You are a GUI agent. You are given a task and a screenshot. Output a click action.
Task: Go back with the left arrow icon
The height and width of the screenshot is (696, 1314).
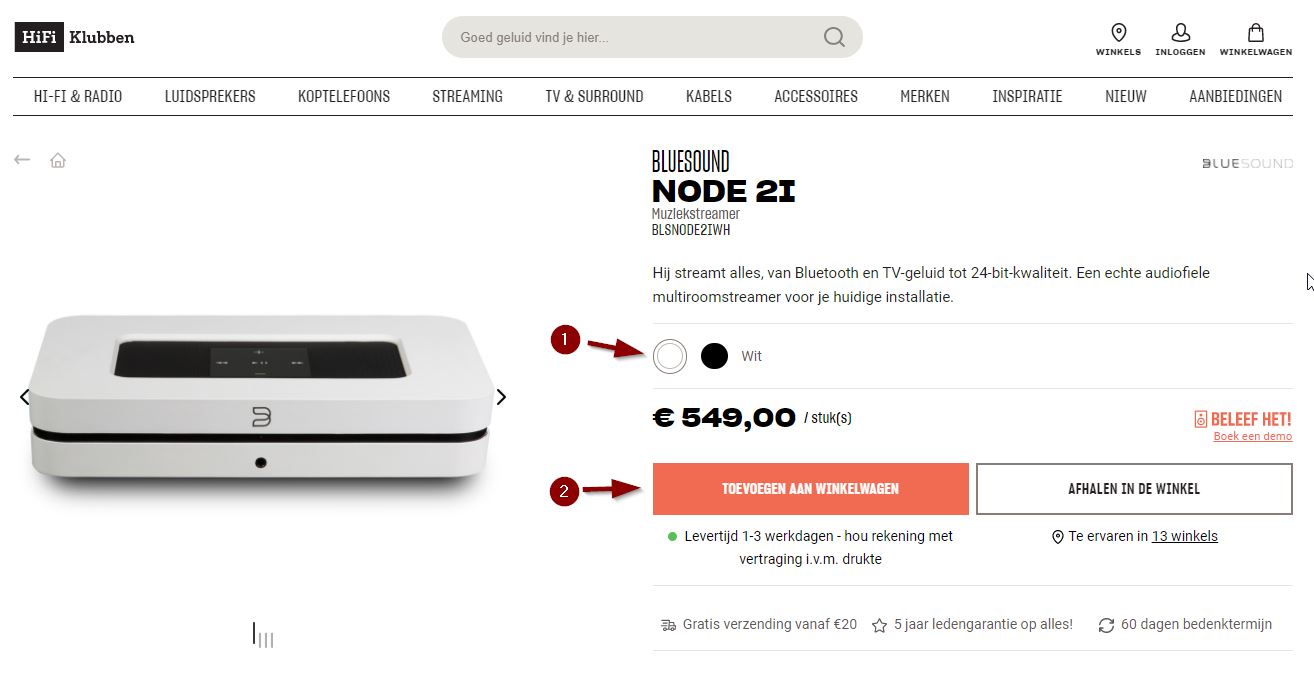22,160
